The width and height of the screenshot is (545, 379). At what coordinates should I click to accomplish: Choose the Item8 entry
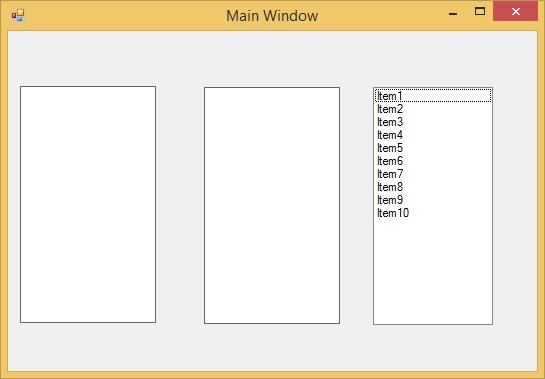433,187
